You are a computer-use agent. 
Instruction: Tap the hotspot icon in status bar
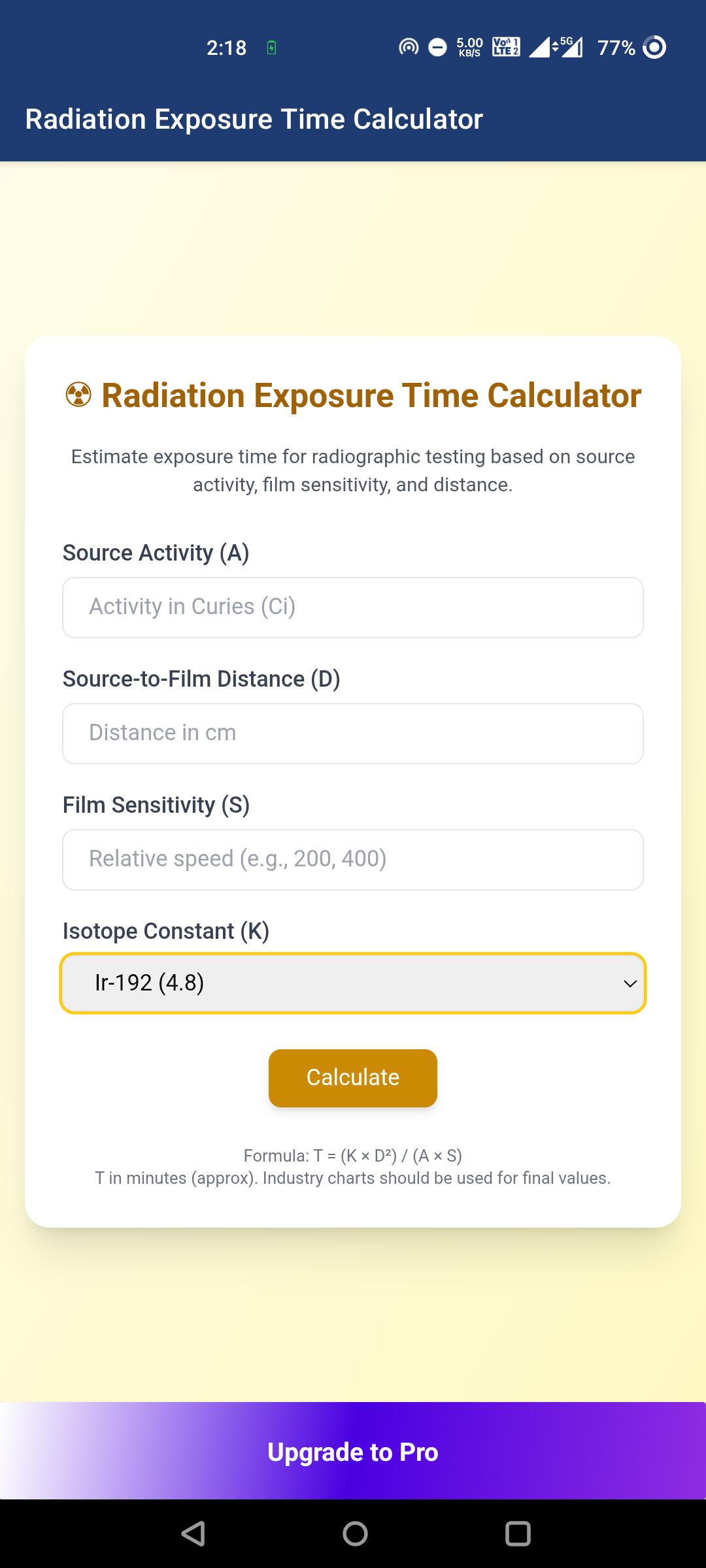coord(409,48)
